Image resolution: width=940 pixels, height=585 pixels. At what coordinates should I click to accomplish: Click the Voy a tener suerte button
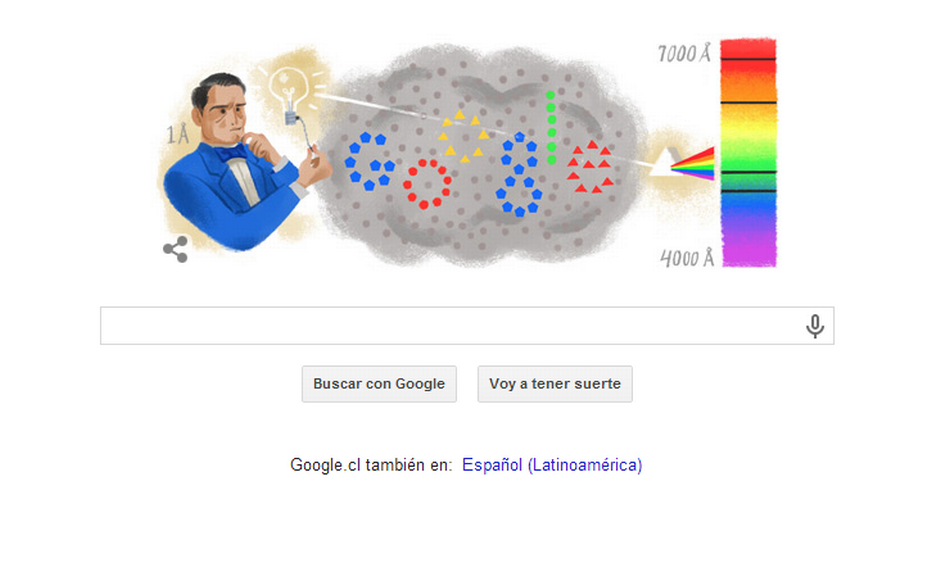coord(555,384)
